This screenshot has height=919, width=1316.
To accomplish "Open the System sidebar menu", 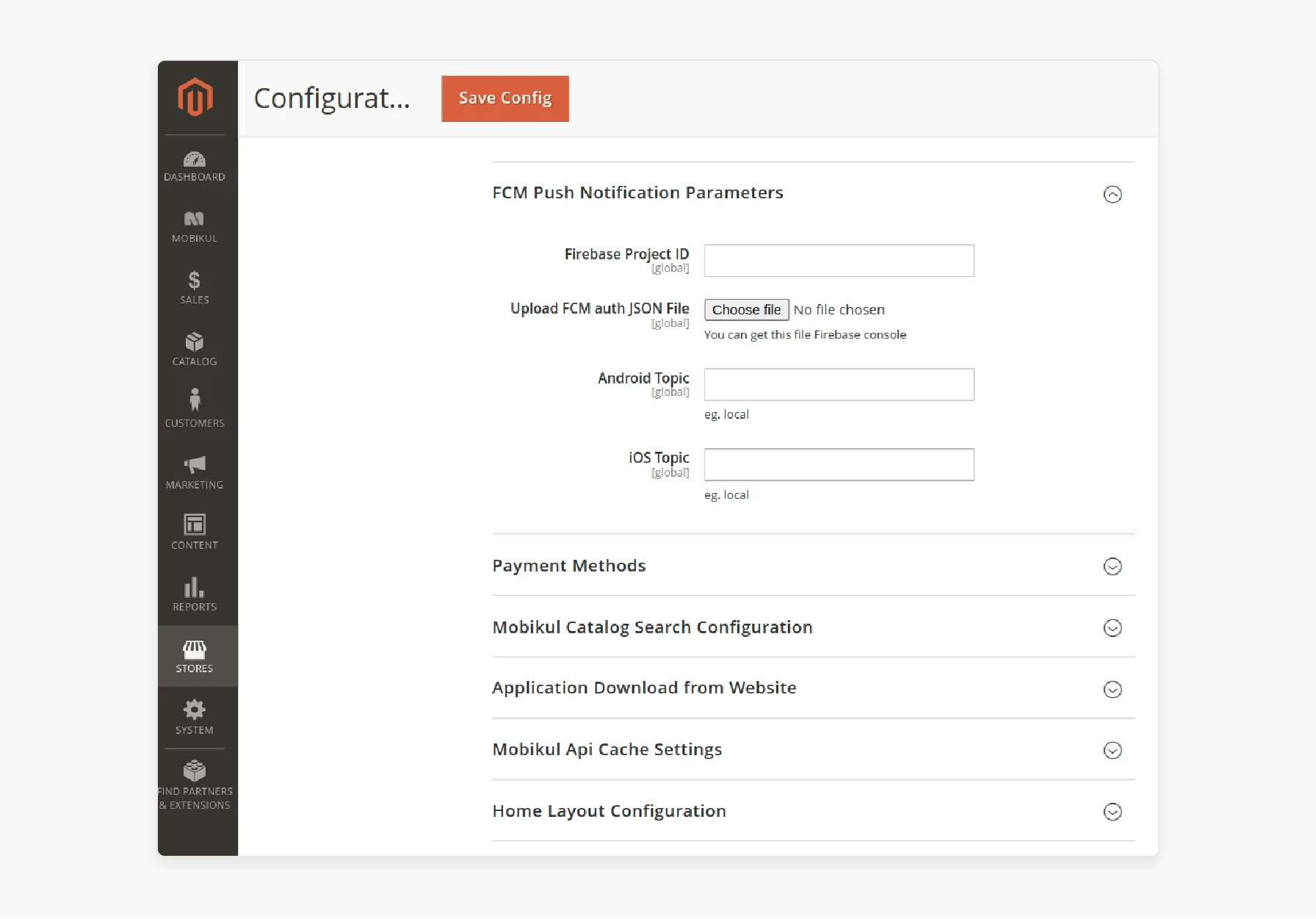I will click(195, 718).
